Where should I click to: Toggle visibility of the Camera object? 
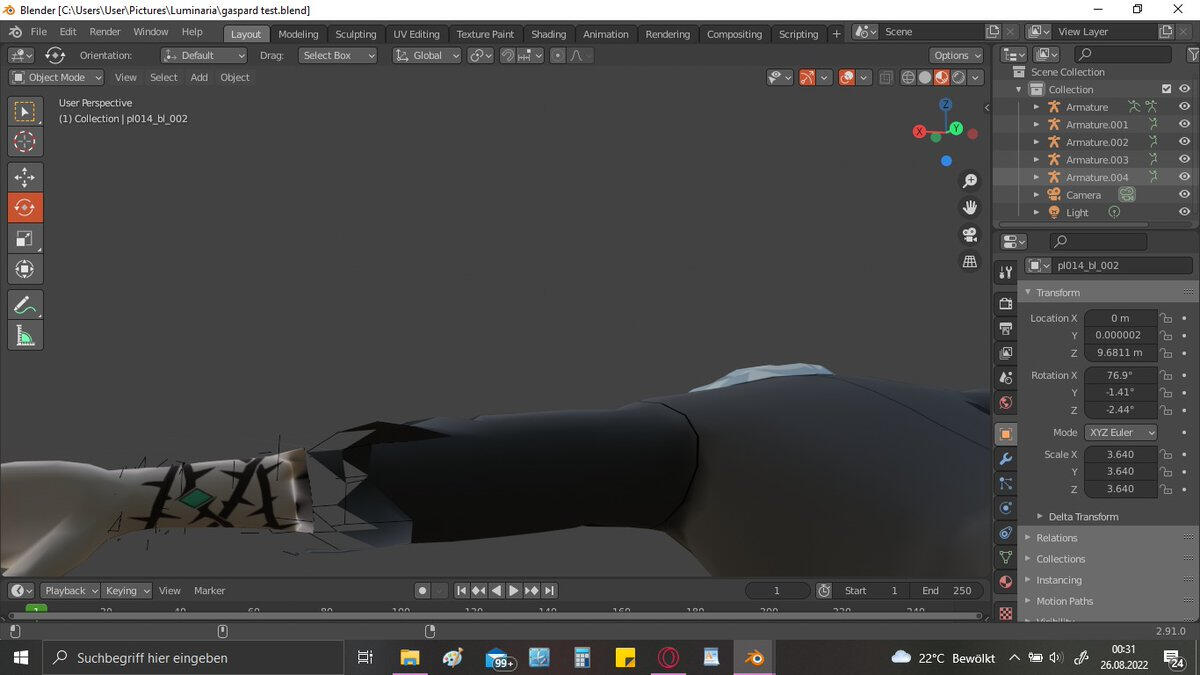(1184, 195)
